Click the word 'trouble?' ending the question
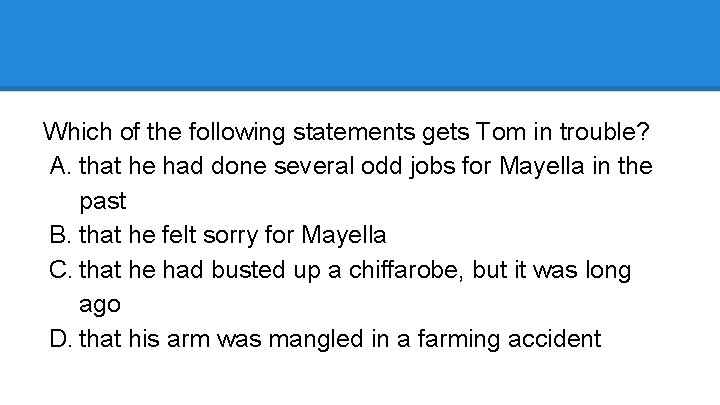The width and height of the screenshot is (720, 405). (x=605, y=132)
